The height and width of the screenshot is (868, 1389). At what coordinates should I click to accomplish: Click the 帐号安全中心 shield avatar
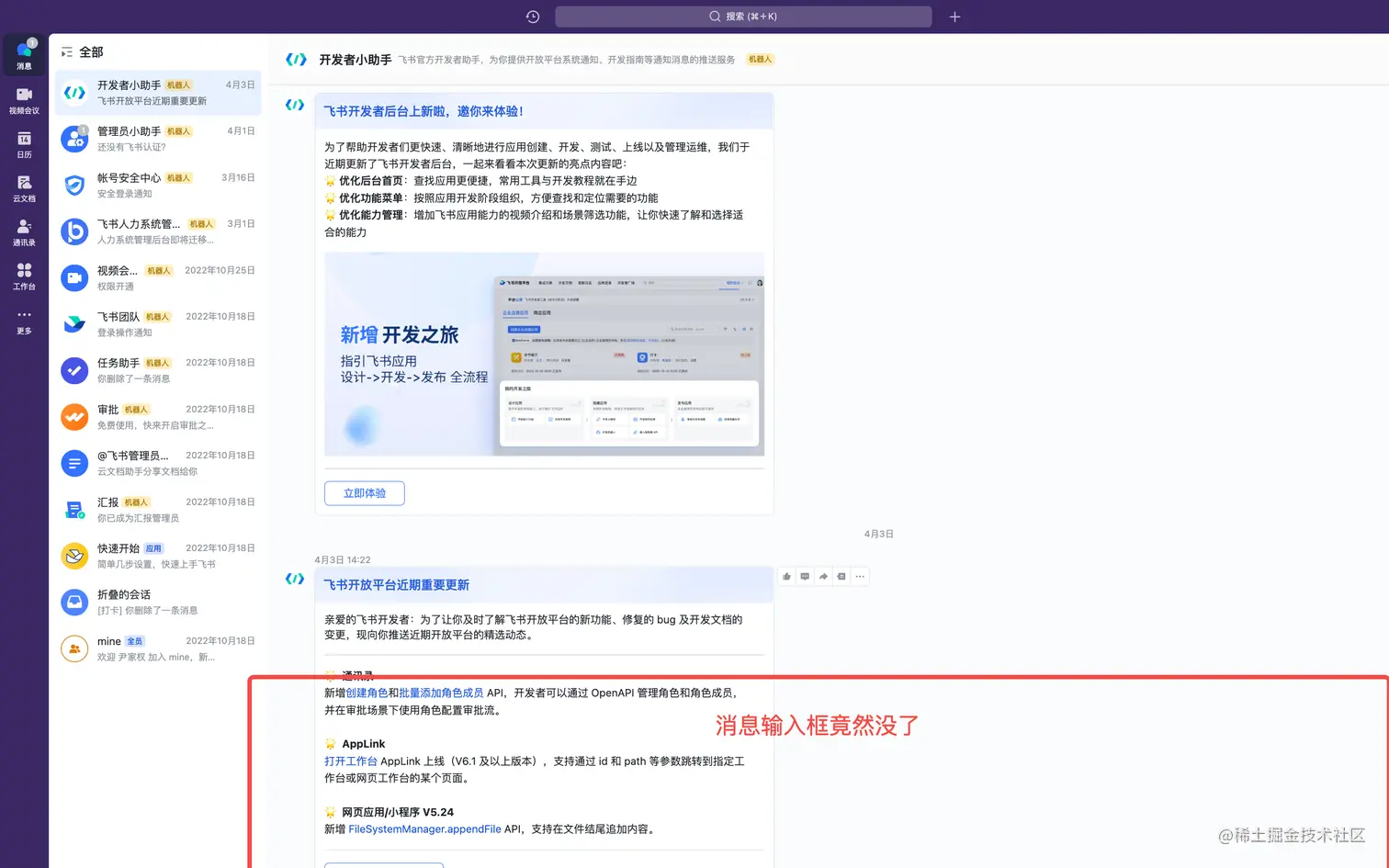pos(74,186)
